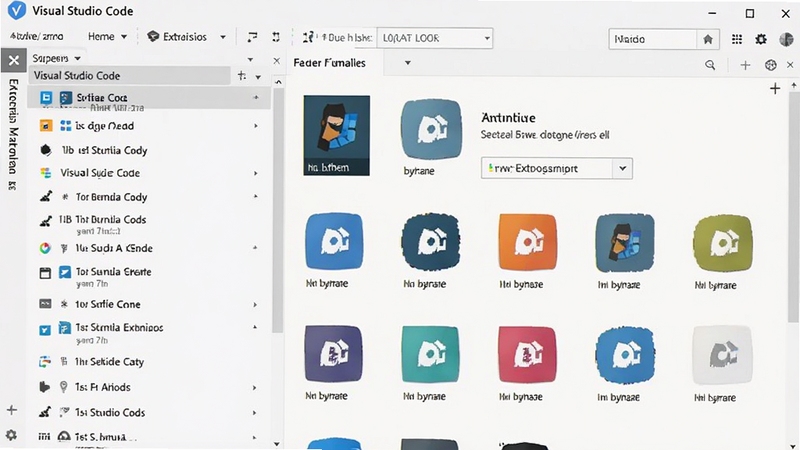Close the sidebar with the X button

coord(14,61)
